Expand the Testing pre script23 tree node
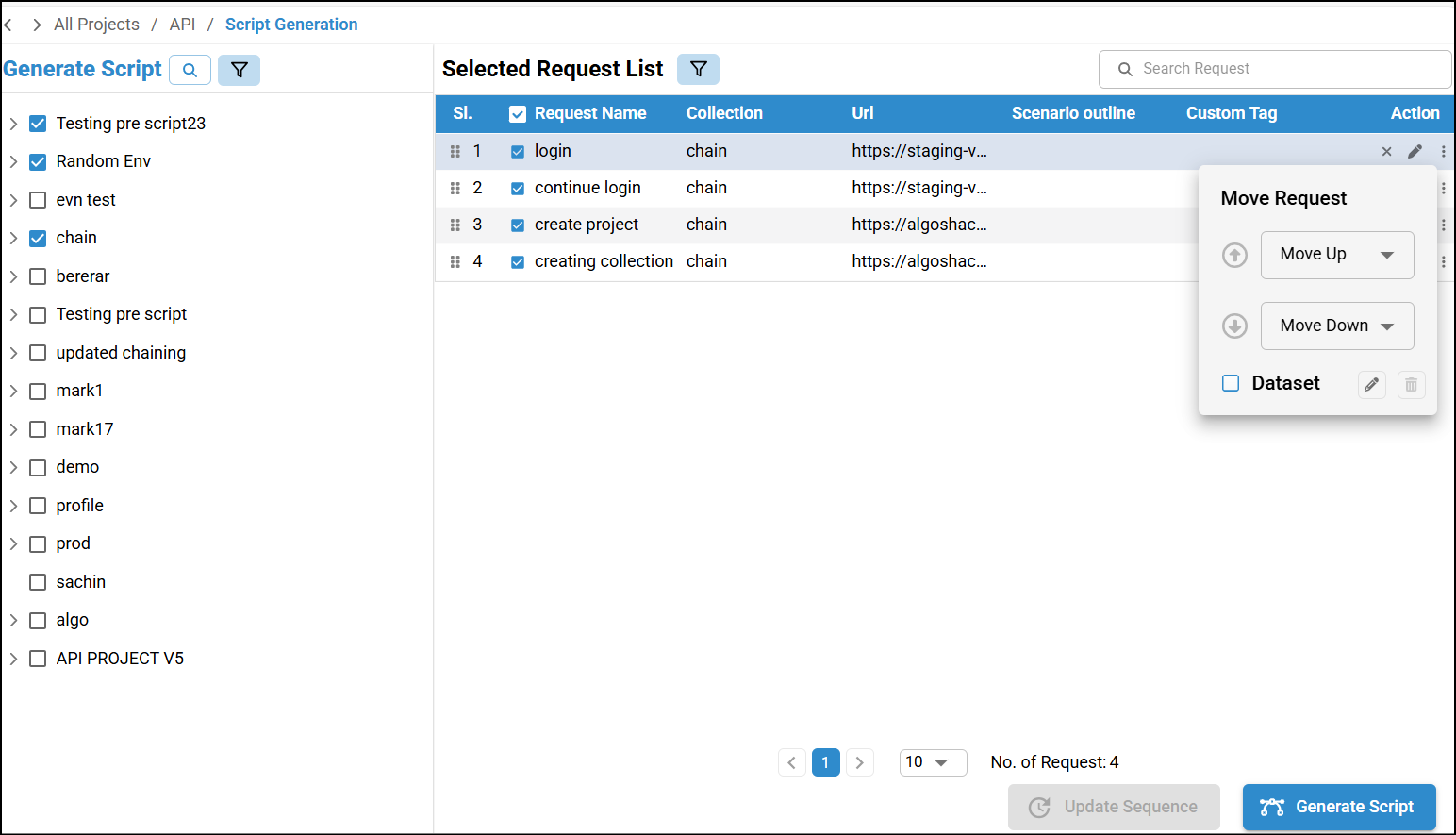This screenshot has height=835, width=1456. [x=13, y=124]
